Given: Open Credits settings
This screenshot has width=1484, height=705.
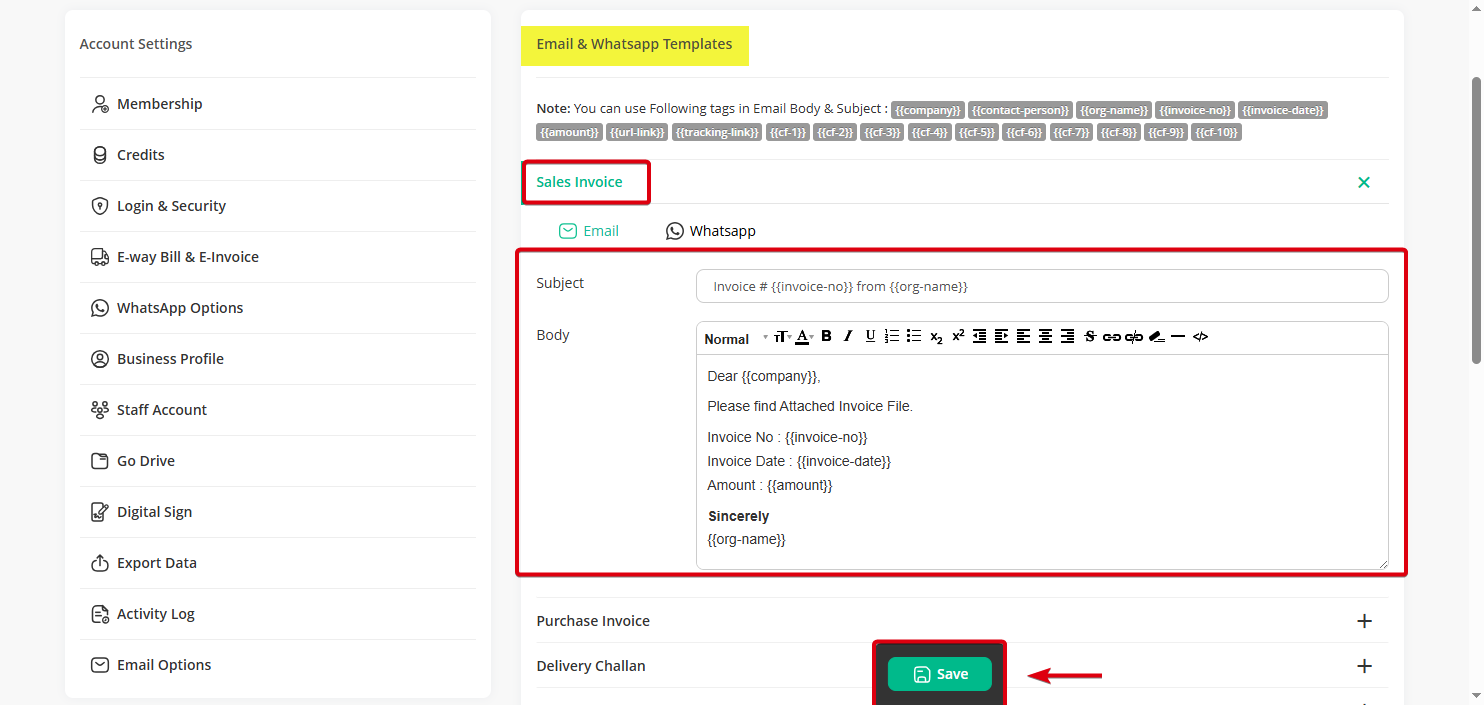Looking at the screenshot, I should (x=278, y=155).
